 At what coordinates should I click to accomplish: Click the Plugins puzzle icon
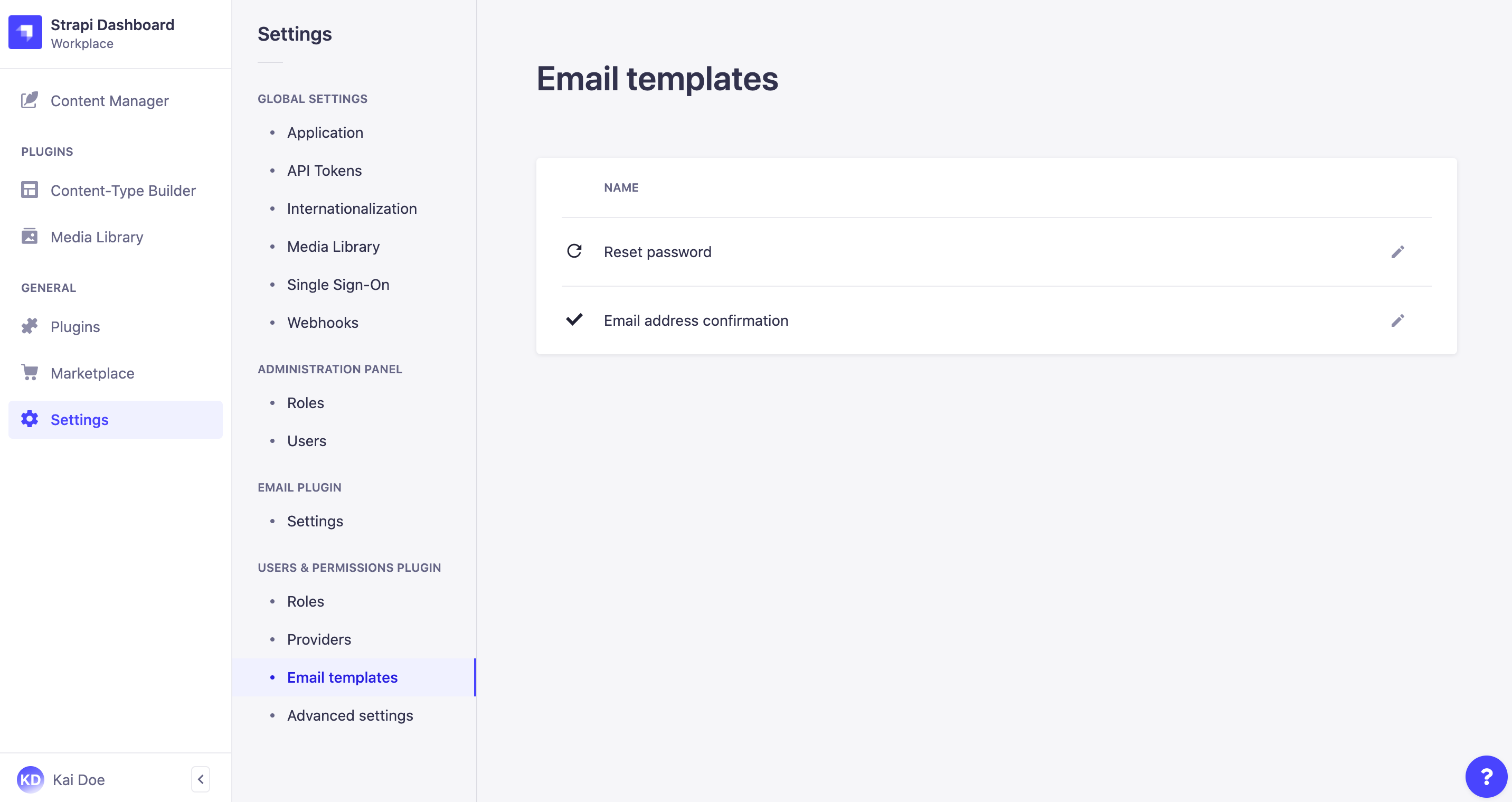click(x=30, y=326)
